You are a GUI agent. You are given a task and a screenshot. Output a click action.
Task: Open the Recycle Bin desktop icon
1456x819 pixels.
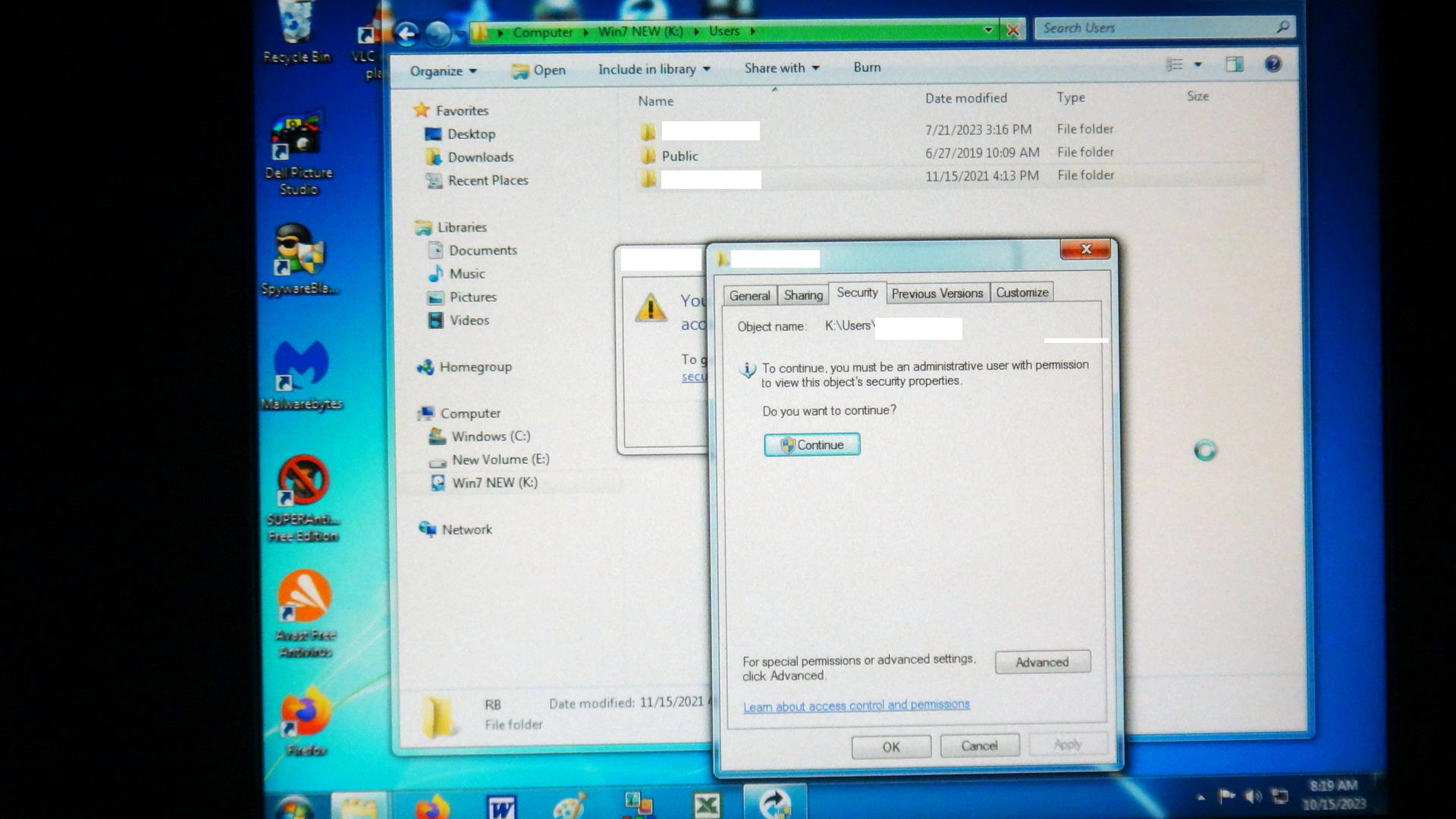point(297,32)
